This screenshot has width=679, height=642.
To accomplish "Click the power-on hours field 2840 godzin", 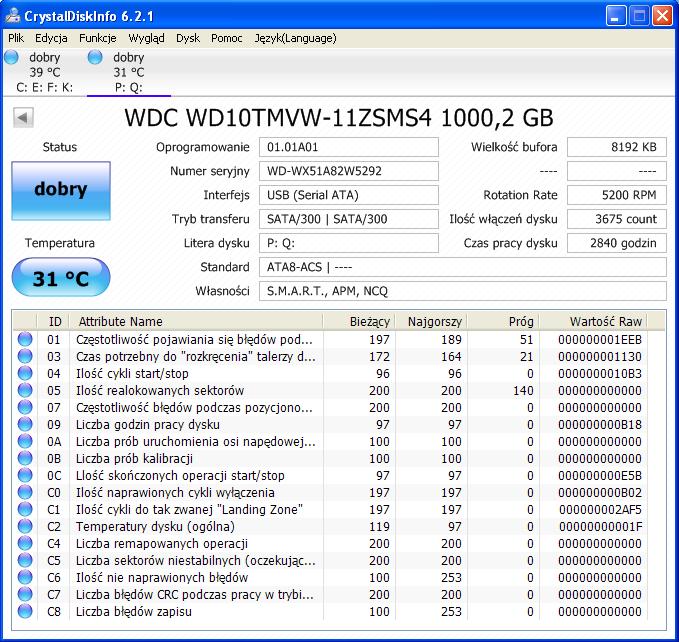I will coord(617,243).
